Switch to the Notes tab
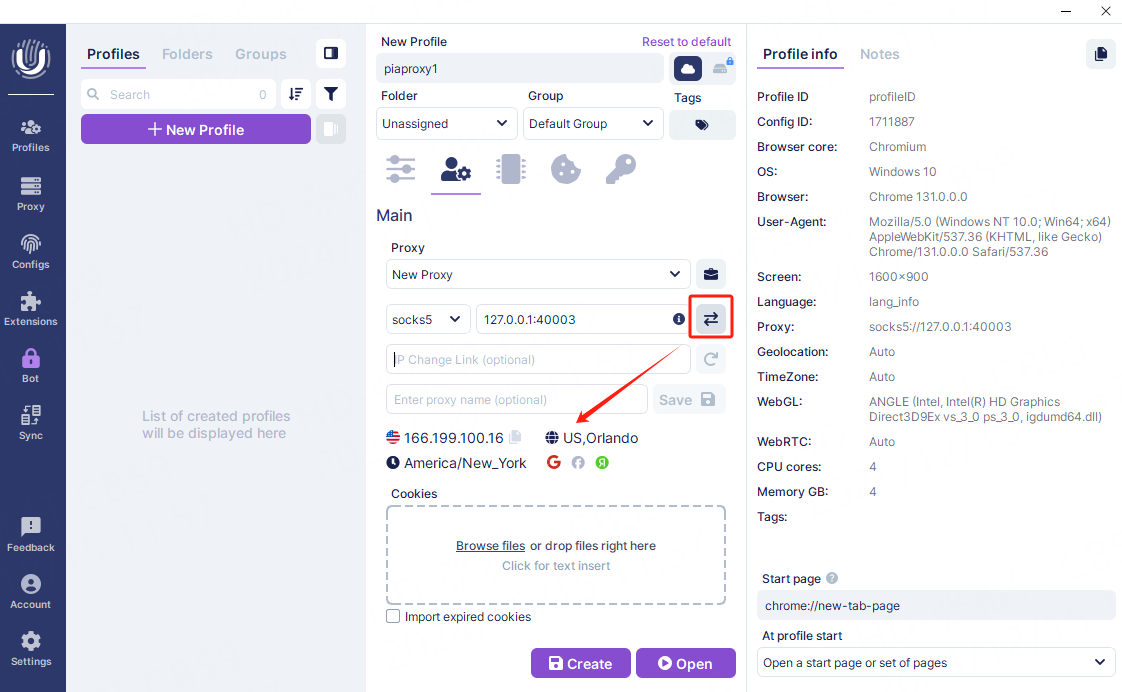This screenshot has width=1122, height=692. [x=879, y=54]
